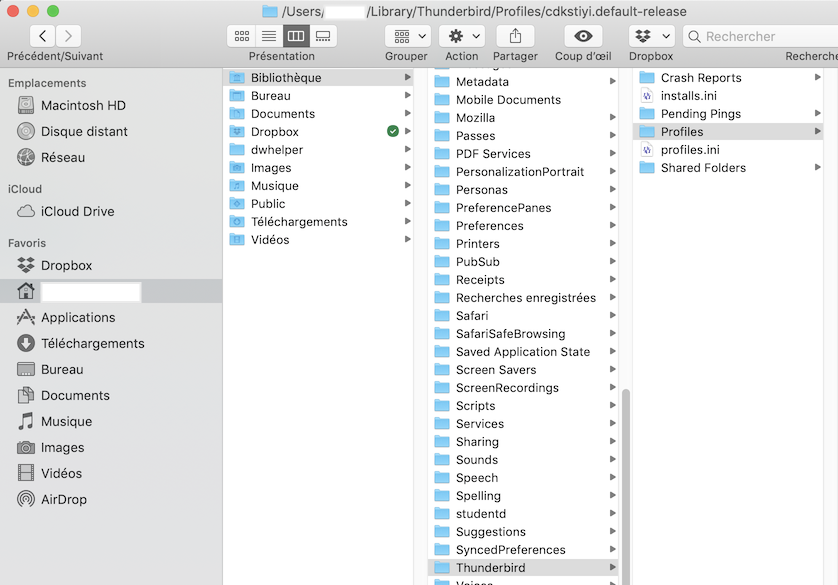Viewport: 838px width, 585px height.
Task: Switch to list view mode
Action: click(x=268, y=36)
